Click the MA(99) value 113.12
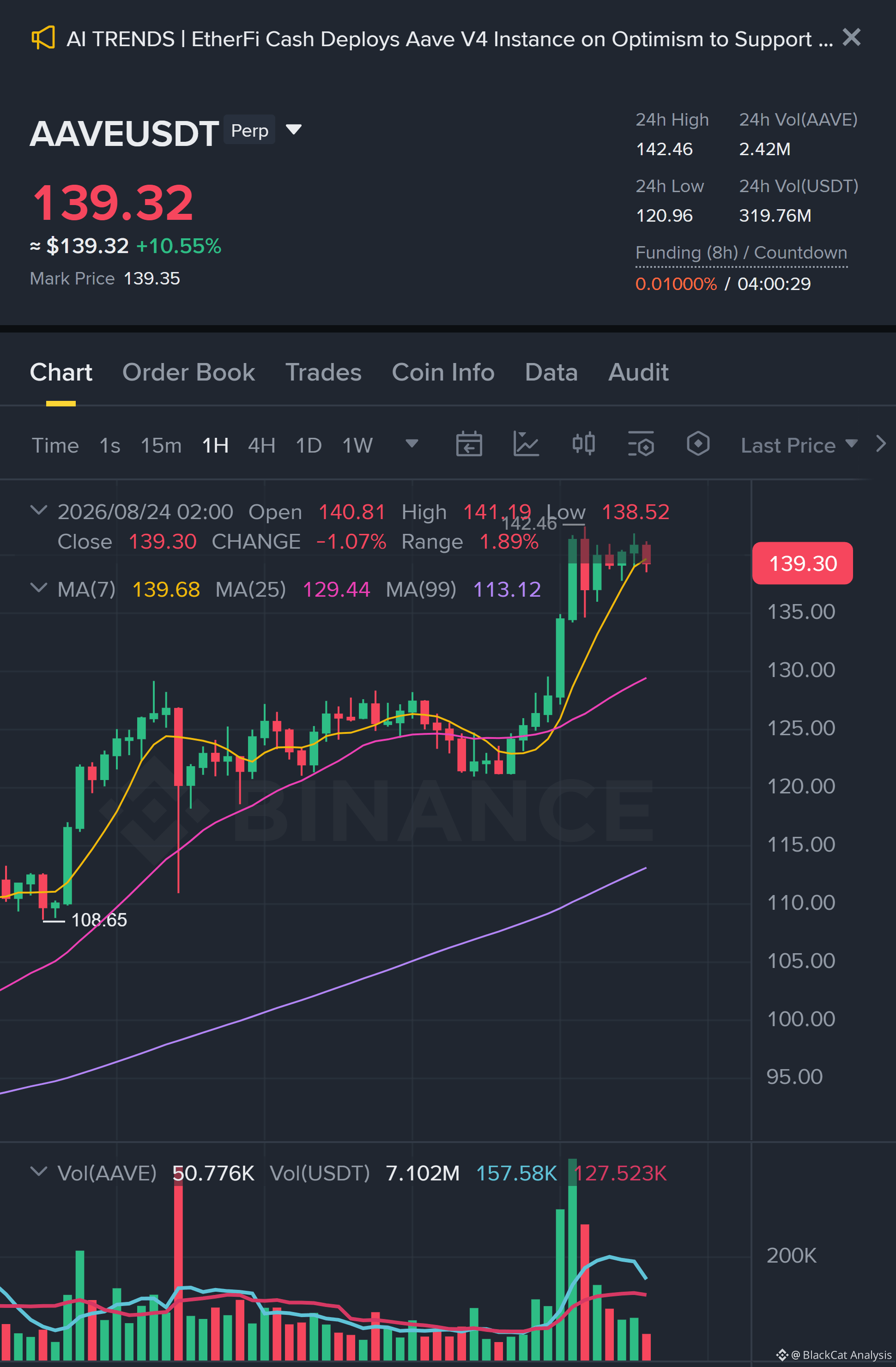The image size is (896, 1367). [x=507, y=589]
